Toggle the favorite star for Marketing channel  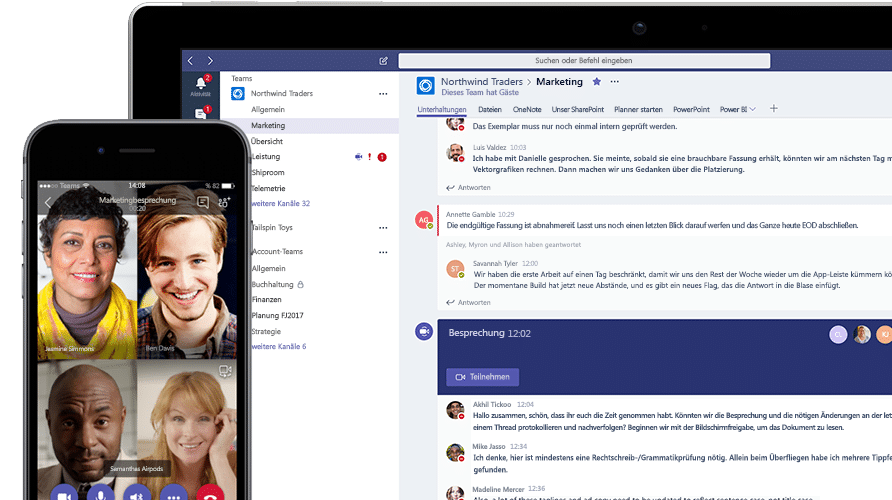click(596, 81)
